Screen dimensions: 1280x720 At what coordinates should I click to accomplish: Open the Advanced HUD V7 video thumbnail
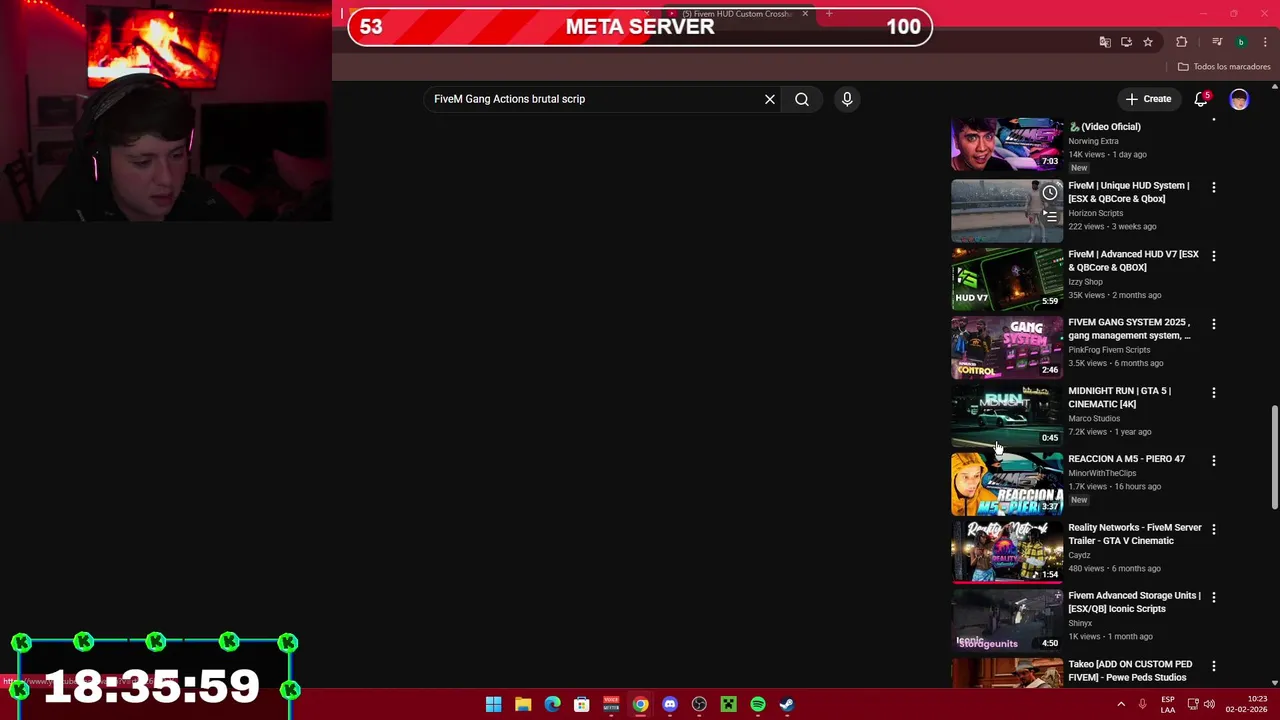pos(1007,279)
